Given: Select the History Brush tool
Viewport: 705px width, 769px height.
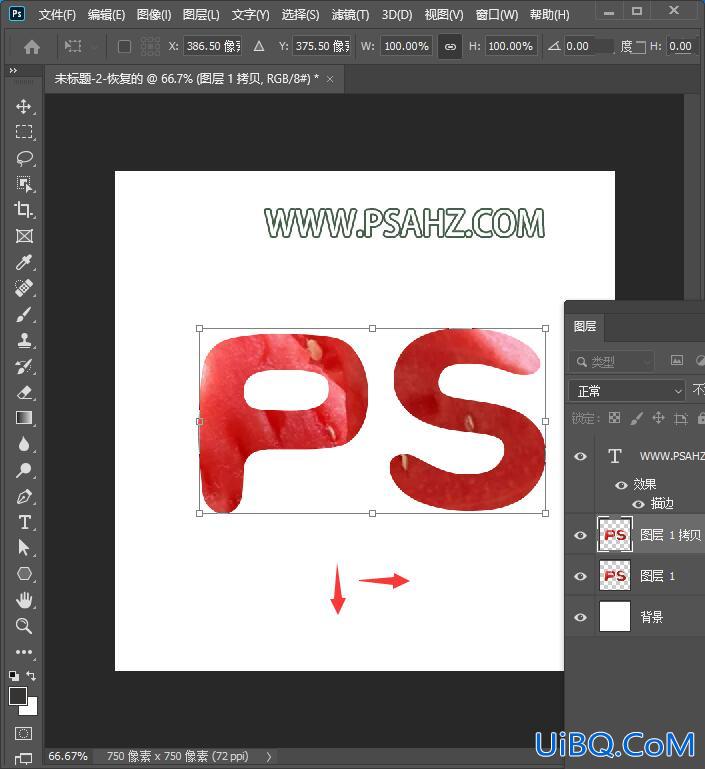Looking at the screenshot, I should click(x=24, y=366).
